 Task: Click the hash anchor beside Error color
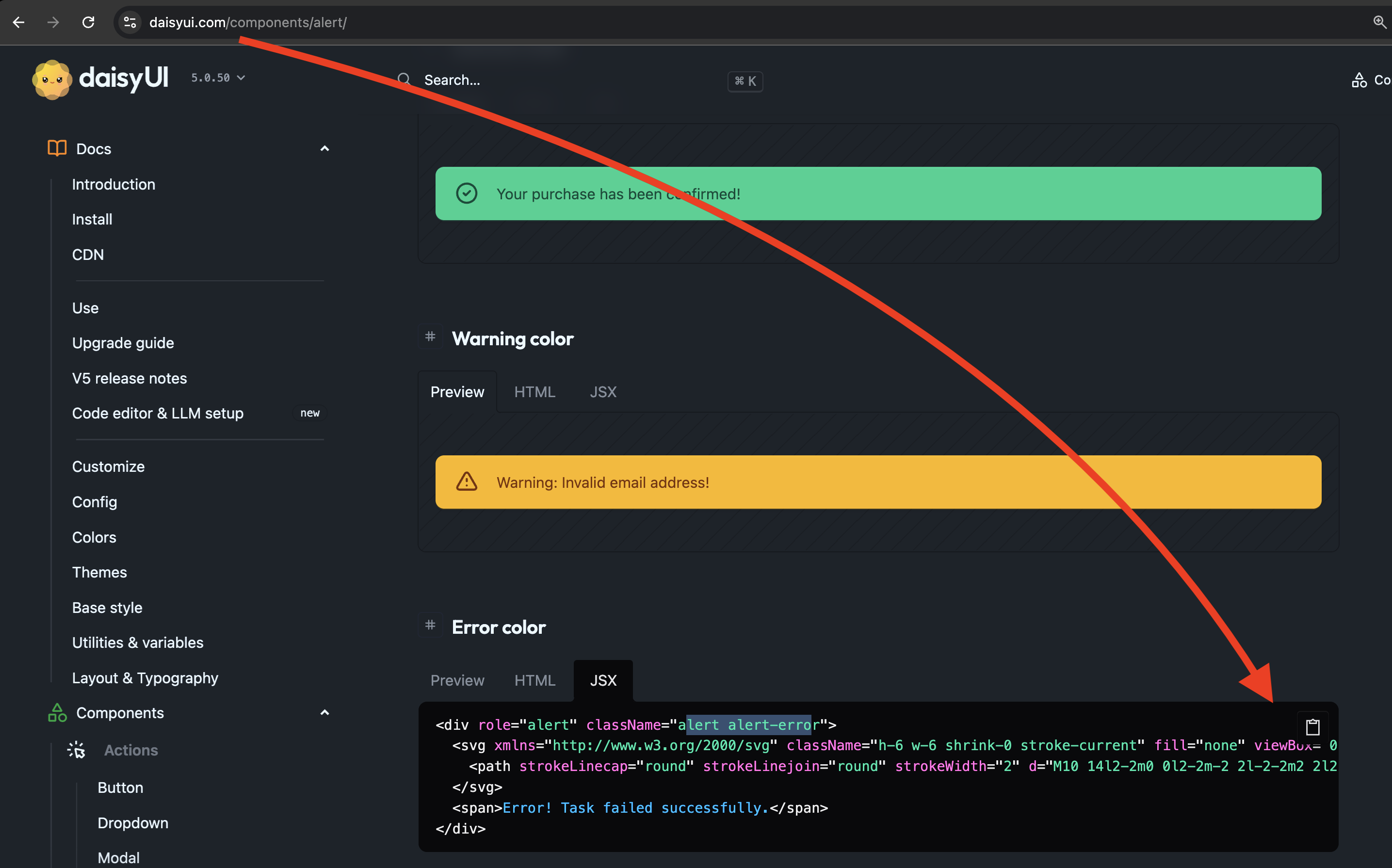pos(430,625)
